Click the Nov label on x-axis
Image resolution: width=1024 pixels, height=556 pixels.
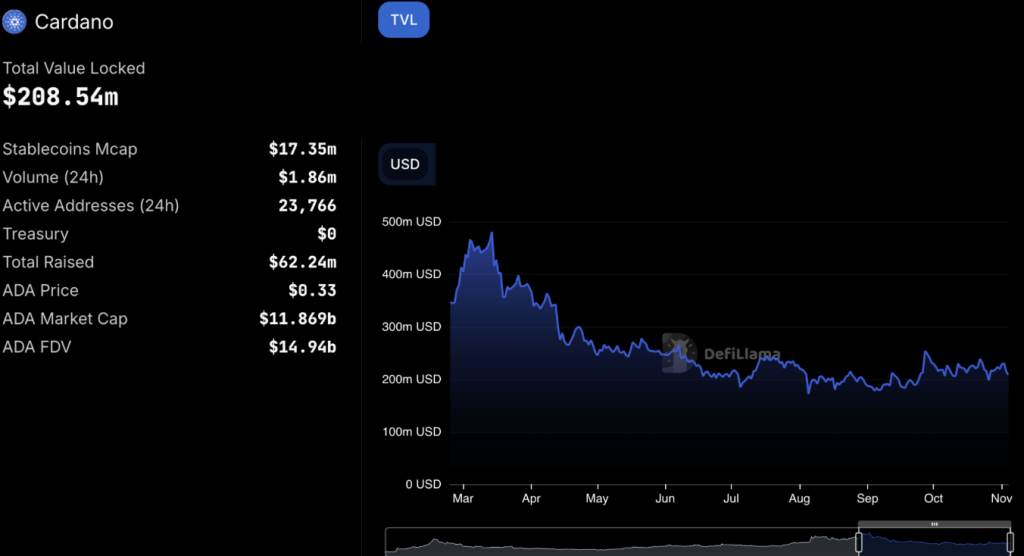tap(1001, 499)
